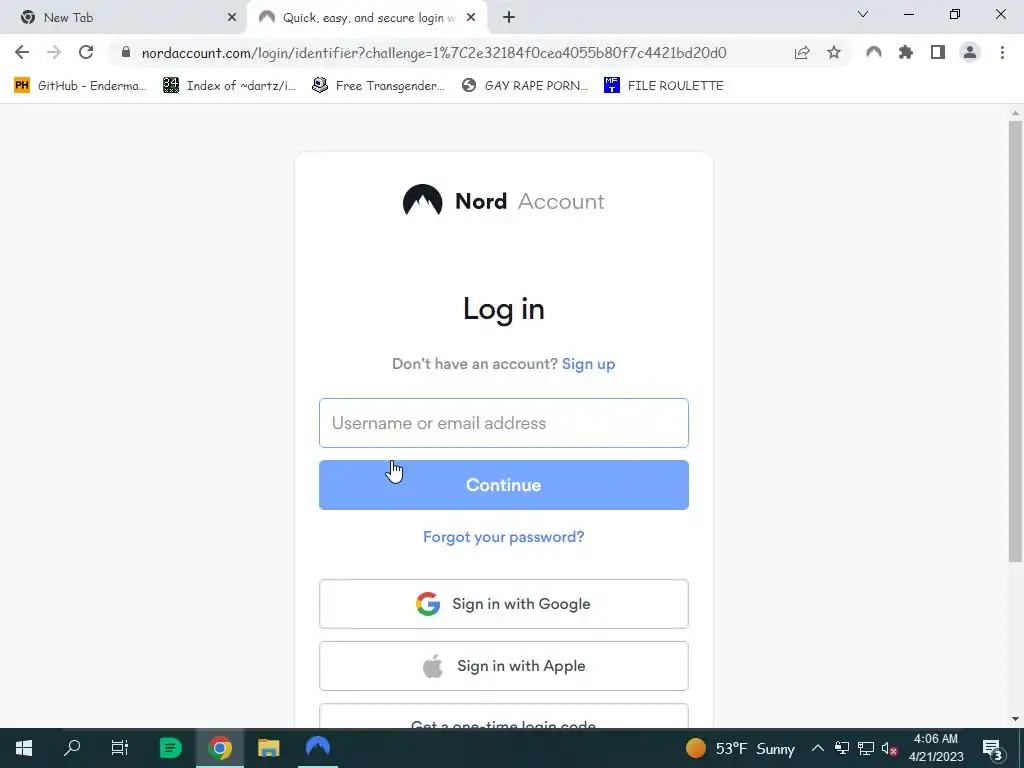Bookmark this page with the star icon

834,52
